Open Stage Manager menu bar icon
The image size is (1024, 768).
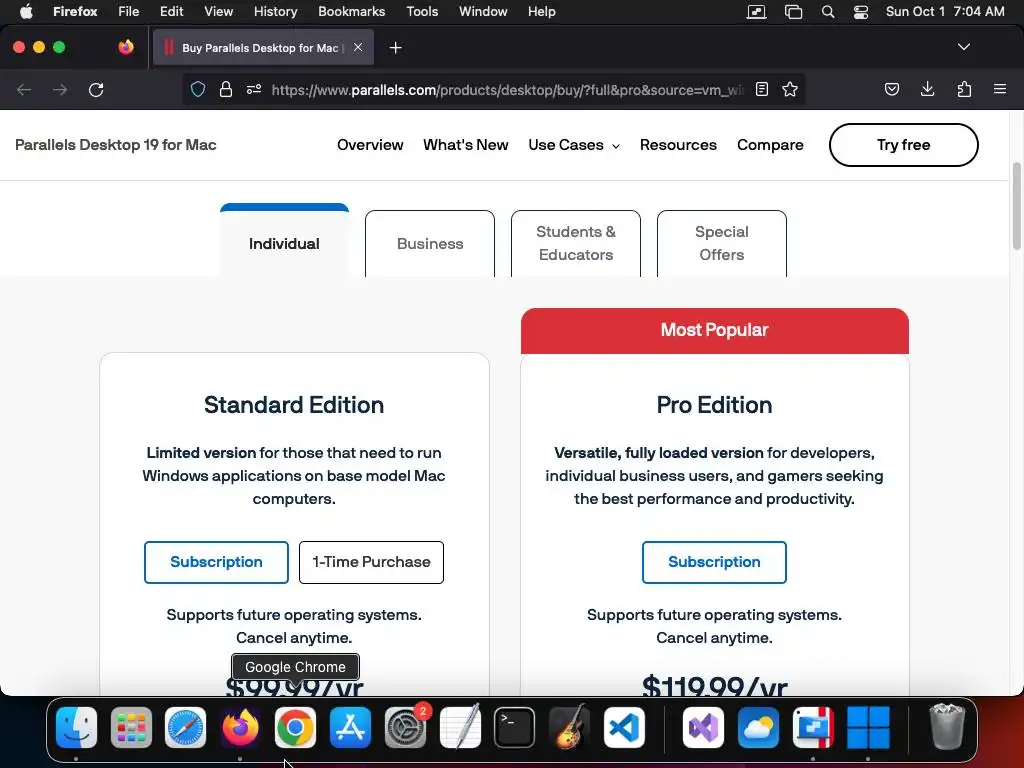[x=793, y=12]
